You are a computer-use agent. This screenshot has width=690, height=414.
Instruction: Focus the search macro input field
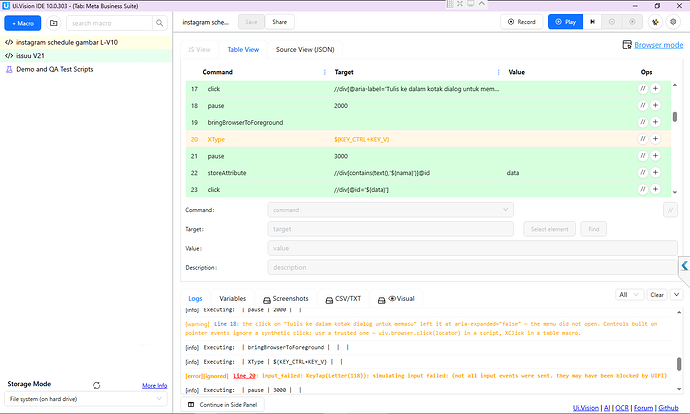(x=110, y=23)
